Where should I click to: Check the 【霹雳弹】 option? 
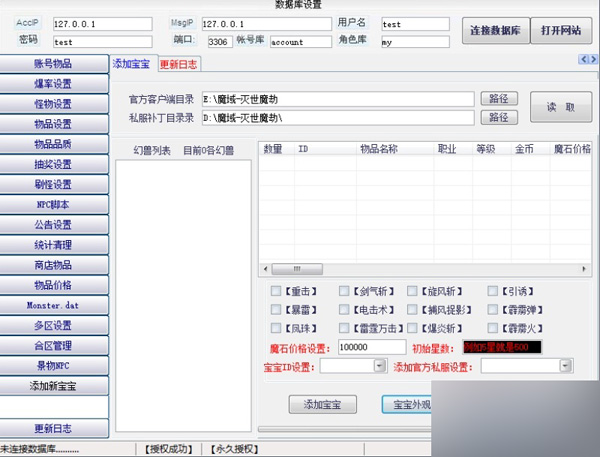[x=494, y=309]
